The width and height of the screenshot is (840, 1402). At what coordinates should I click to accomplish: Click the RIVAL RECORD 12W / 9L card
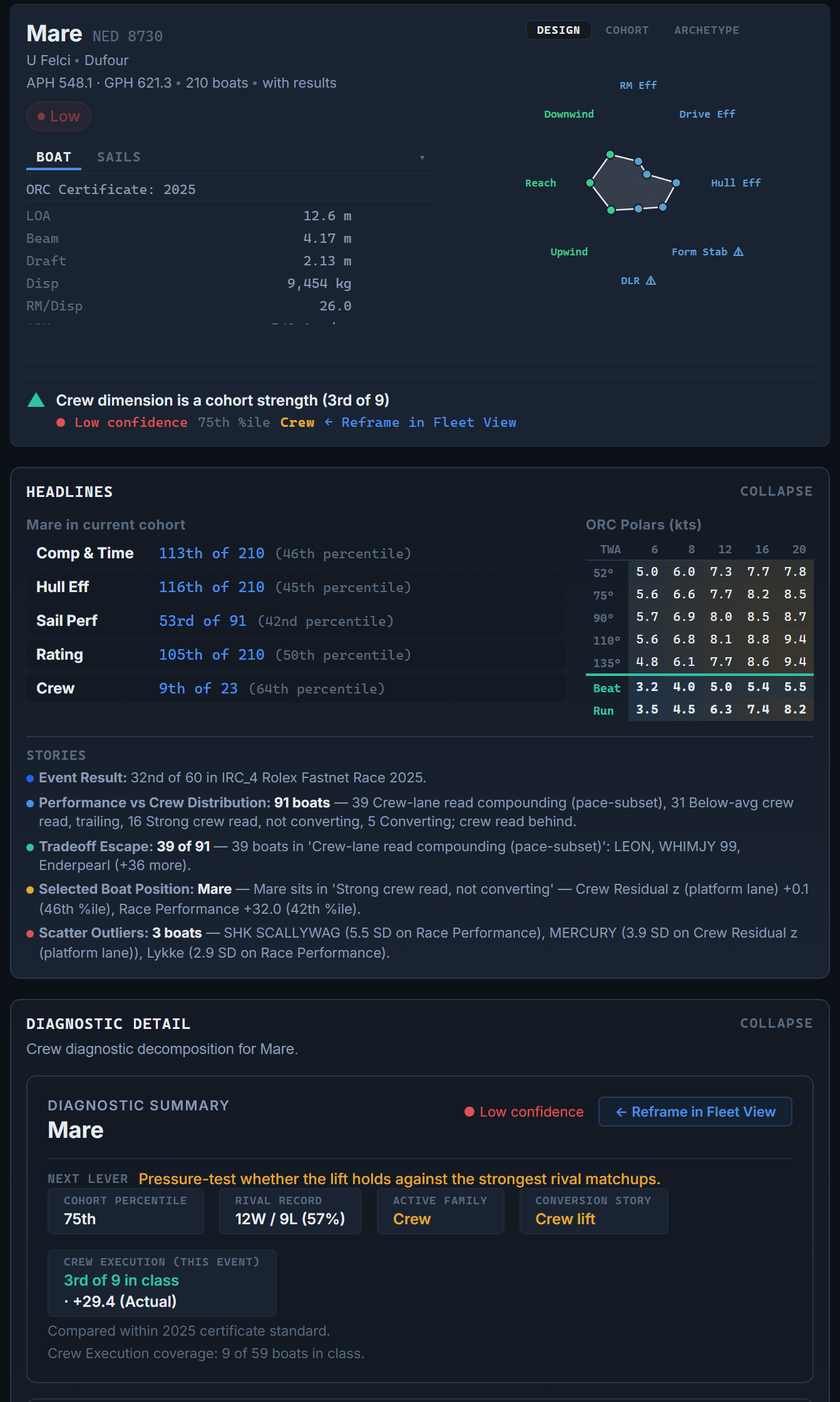tap(290, 1211)
